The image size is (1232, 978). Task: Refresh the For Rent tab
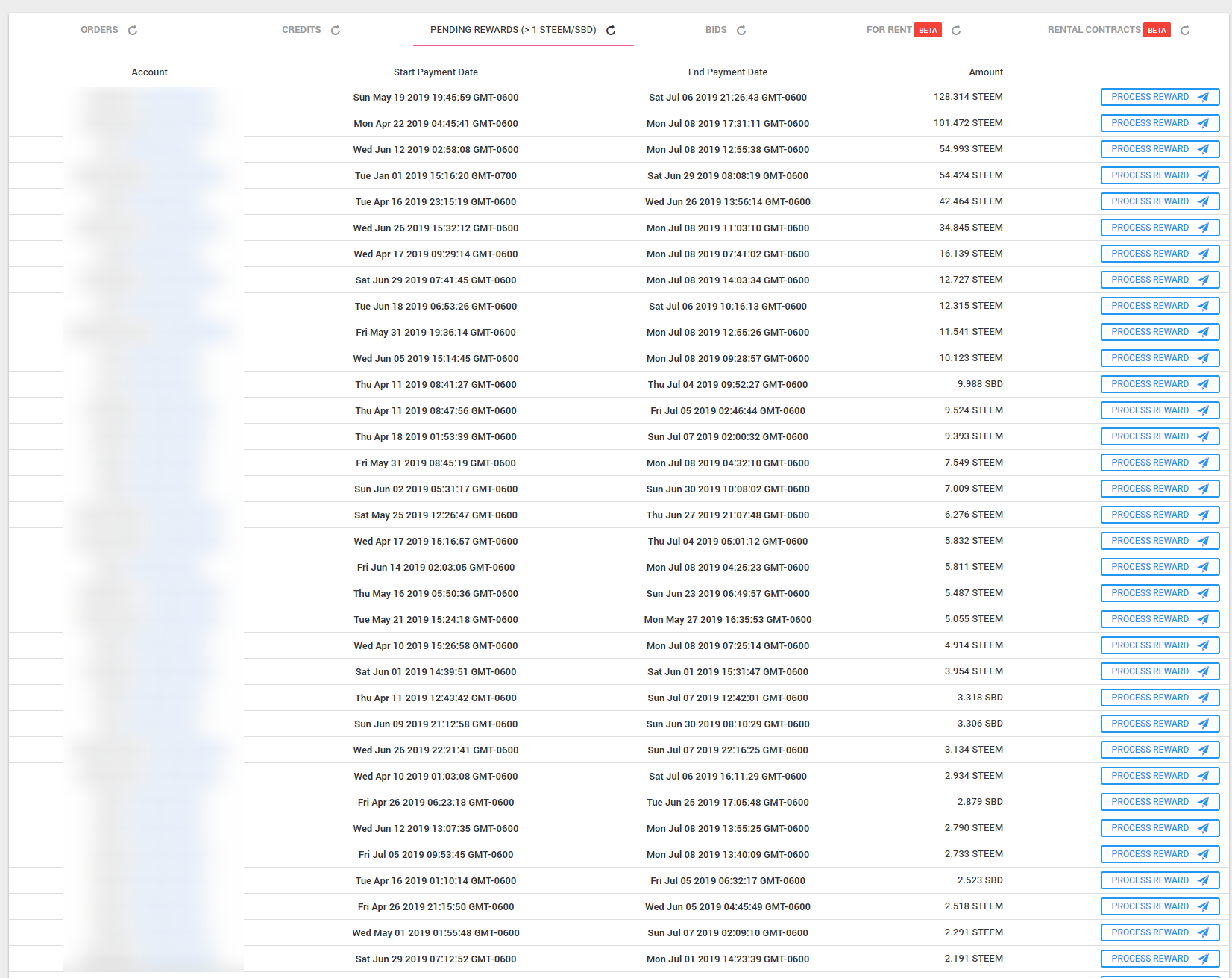tap(956, 31)
